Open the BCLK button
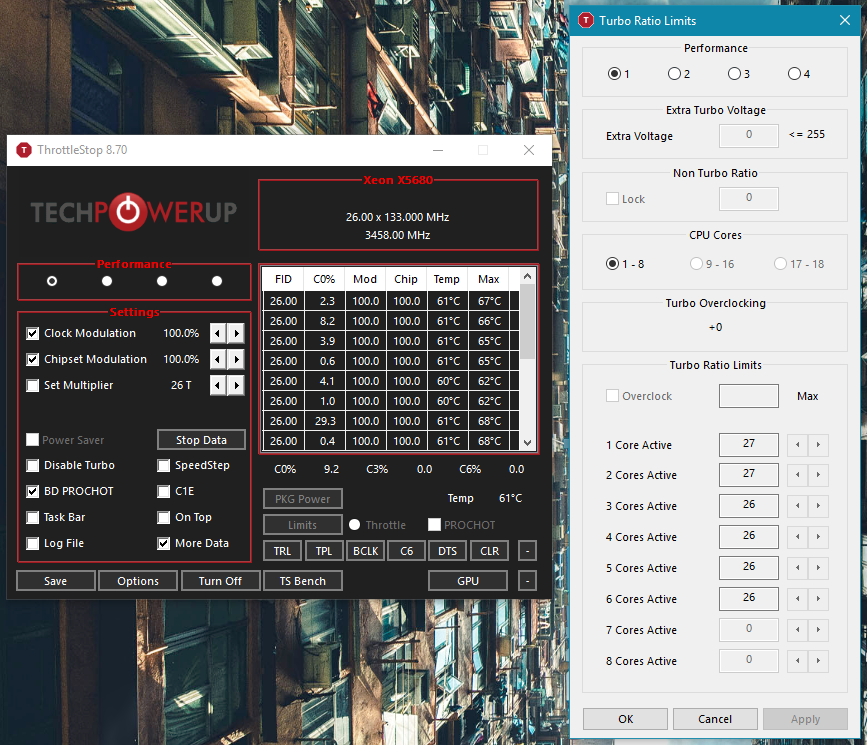 365,551
